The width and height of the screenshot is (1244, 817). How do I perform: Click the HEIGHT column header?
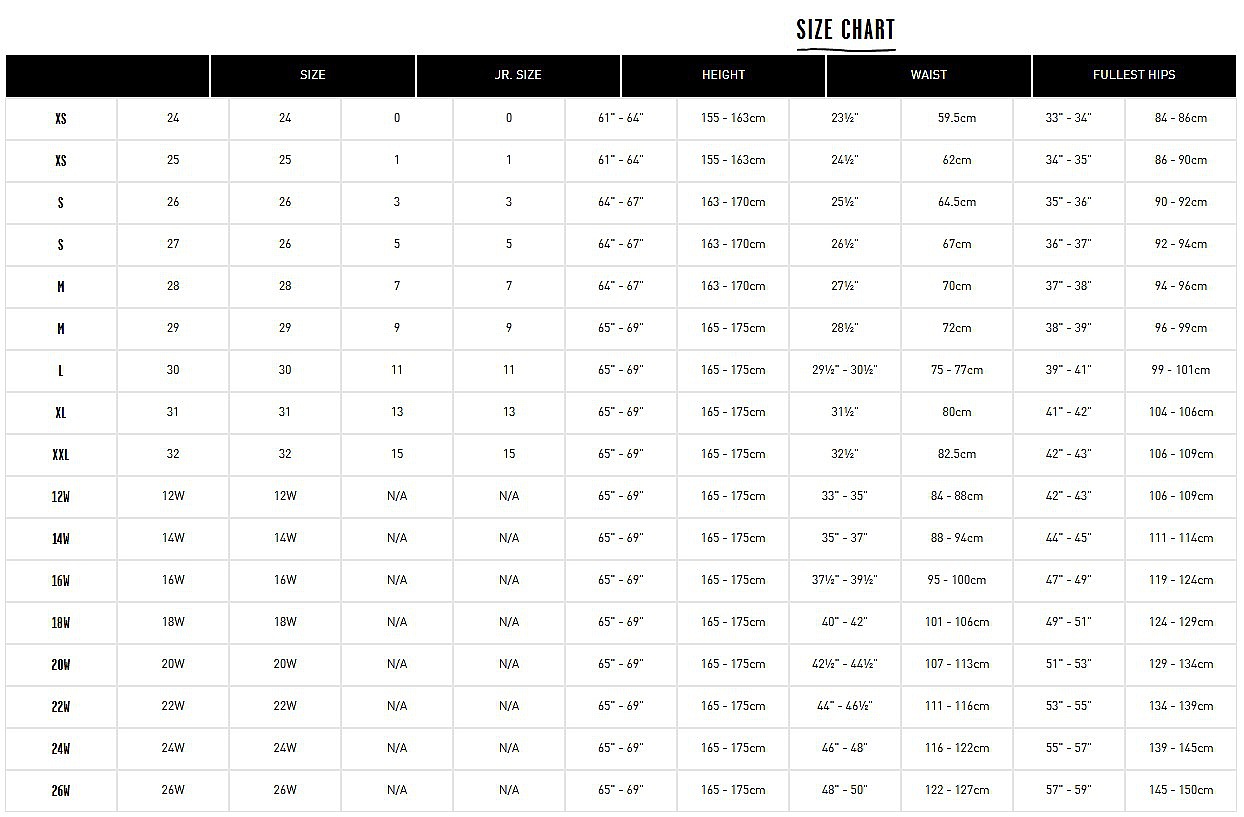[x=723, y=75]
